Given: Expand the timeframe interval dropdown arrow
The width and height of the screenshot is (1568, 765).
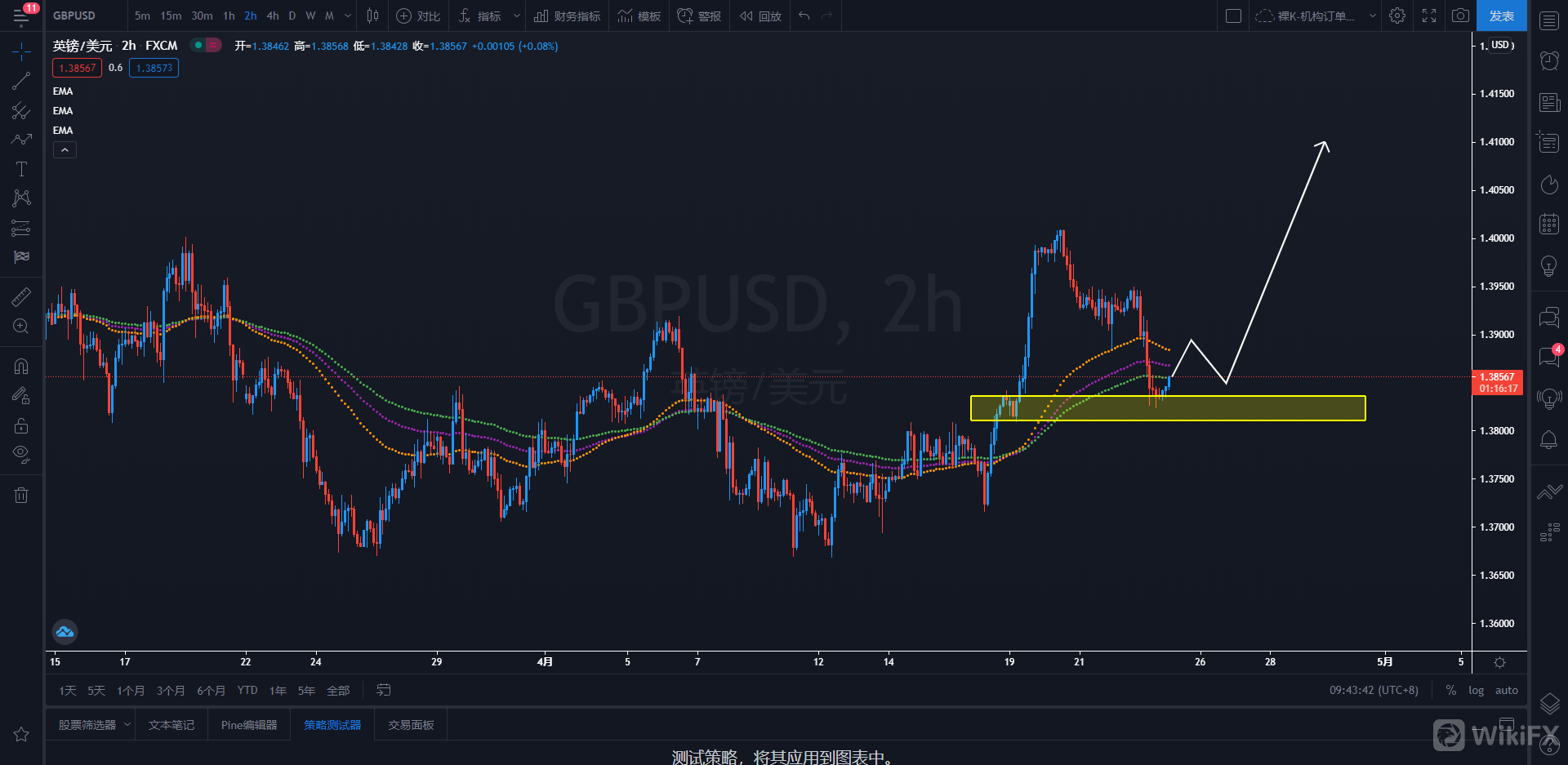Looking at the screenshot, I should pyautogui.click(x=348, y=16).
